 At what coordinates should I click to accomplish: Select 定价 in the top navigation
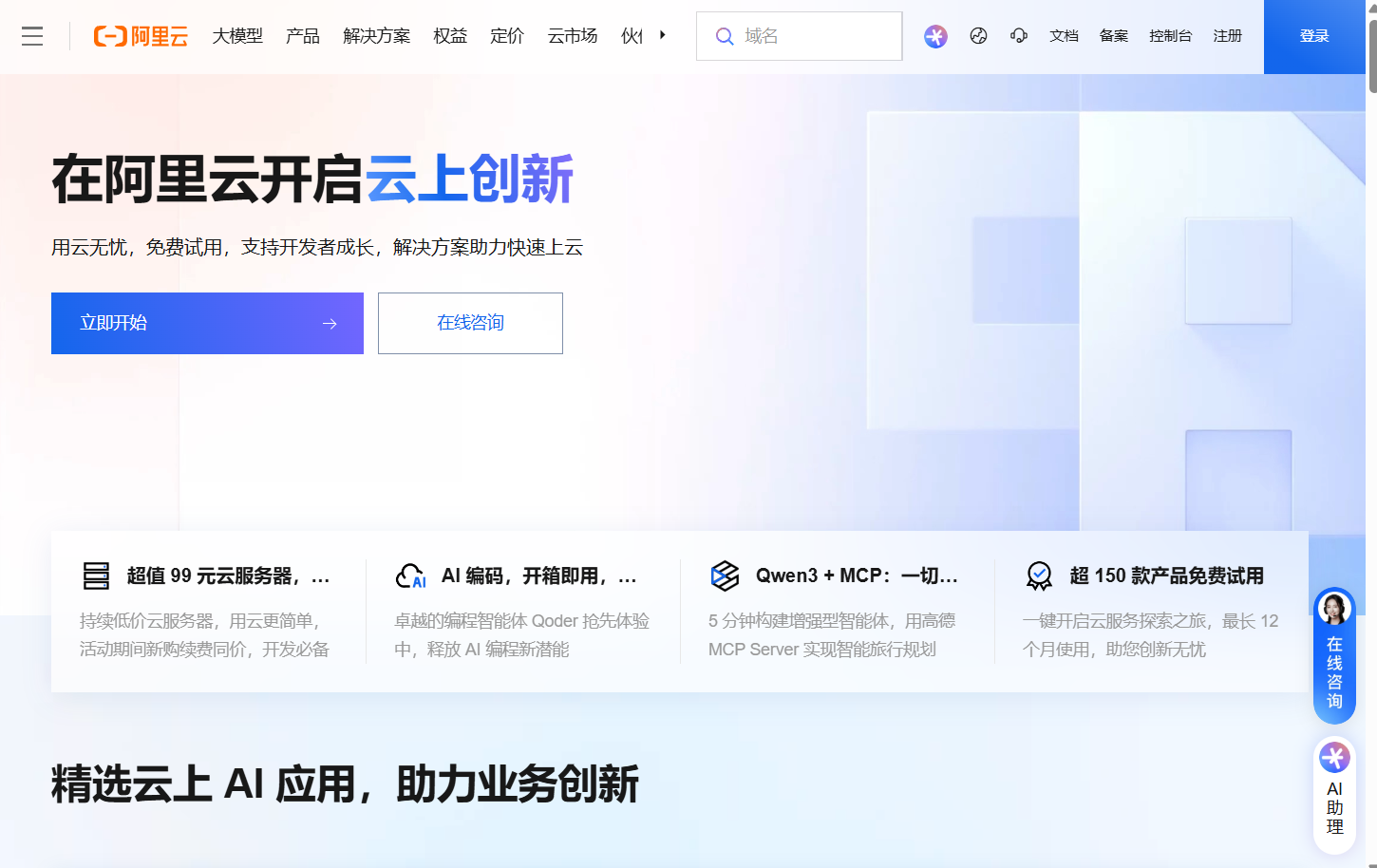[x=507, y=36]
